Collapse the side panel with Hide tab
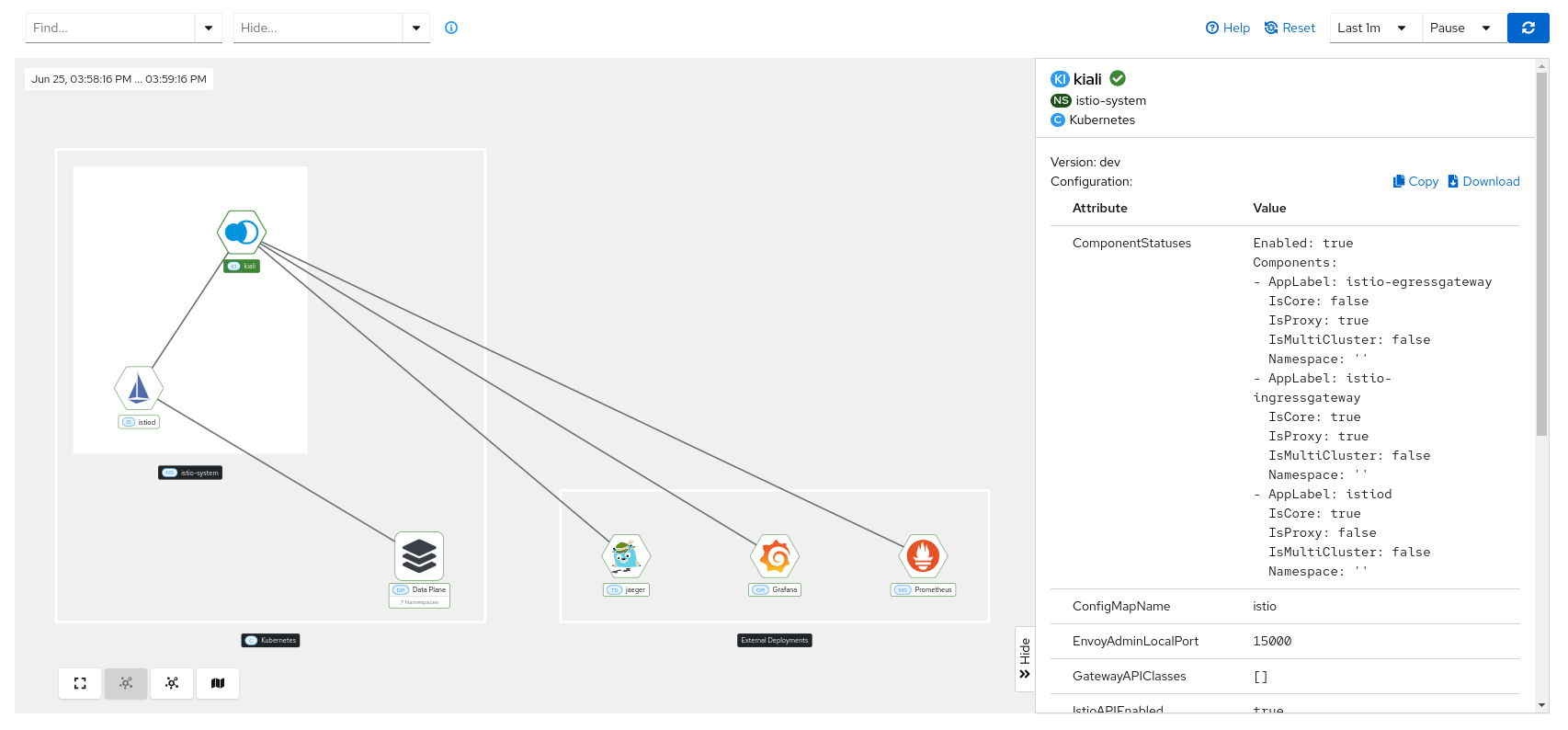This screenshot has height=730, width=1568. [1025, 659]
